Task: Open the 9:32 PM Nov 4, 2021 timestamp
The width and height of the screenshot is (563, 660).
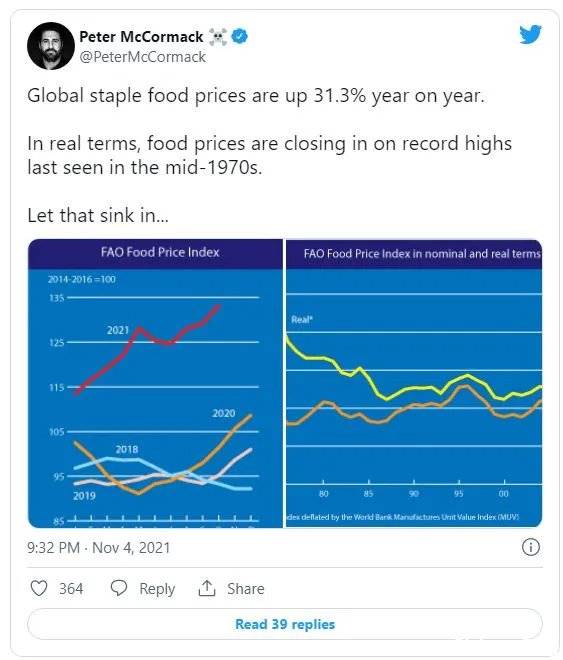Action: 99,548
